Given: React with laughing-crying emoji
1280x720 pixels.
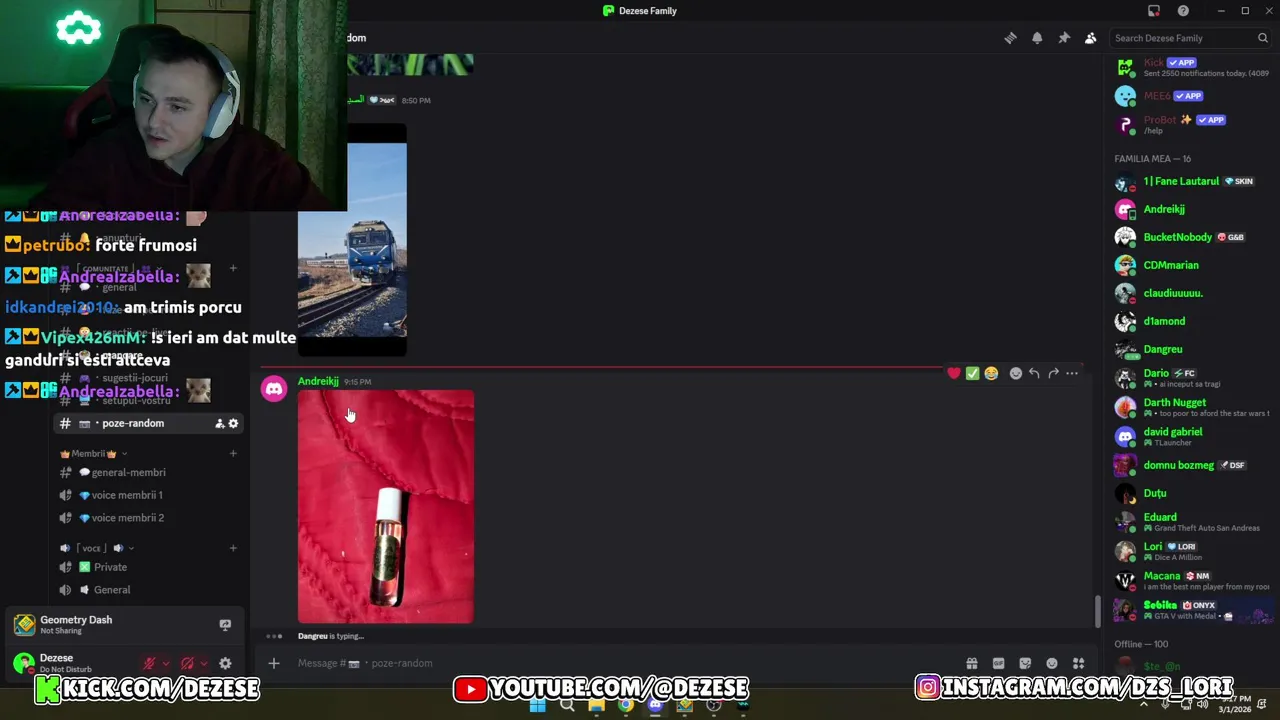Looking at the screenshot, I should [991, 373].
